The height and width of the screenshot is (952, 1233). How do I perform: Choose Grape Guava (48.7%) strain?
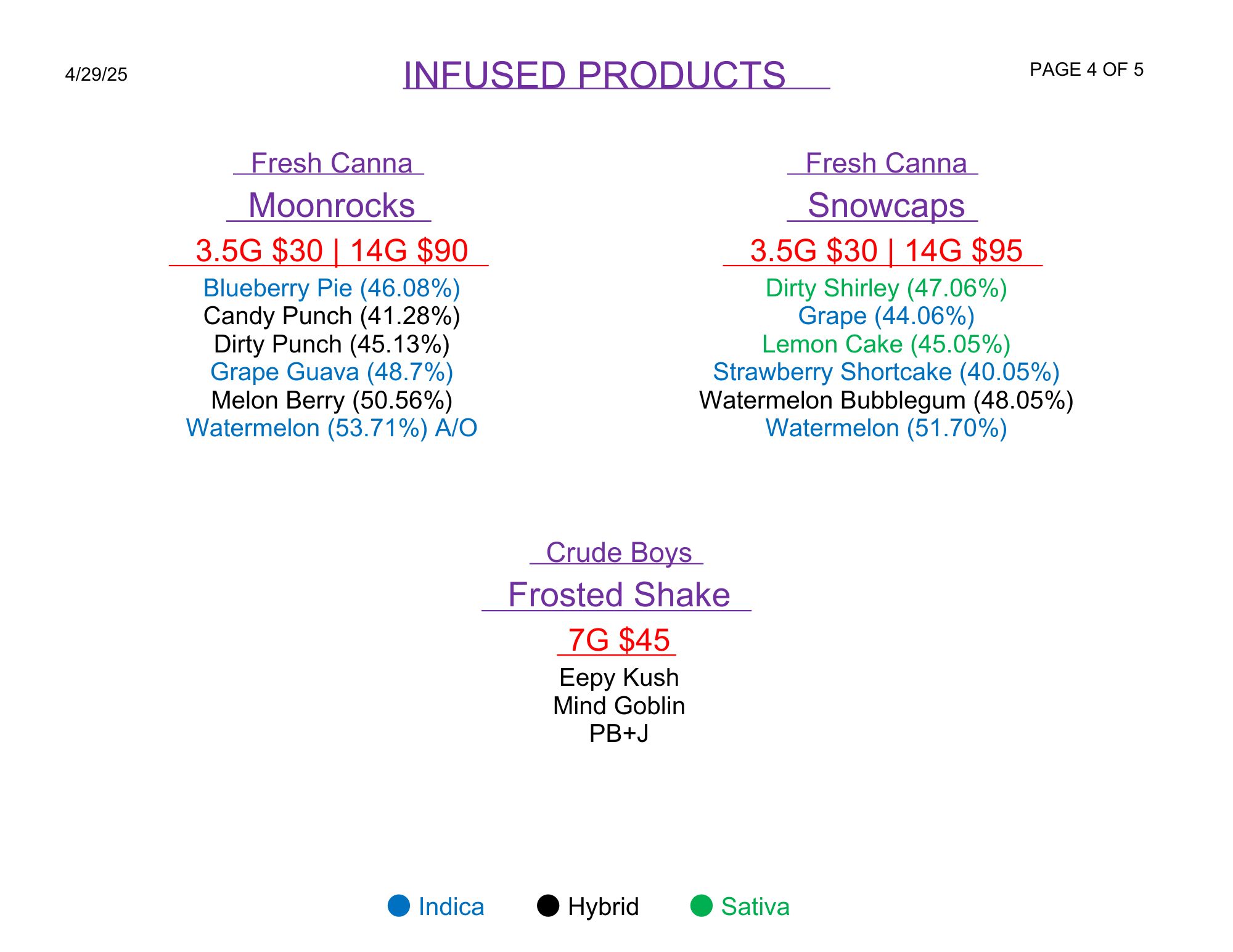pyautogui.click(x=332, y=372)
